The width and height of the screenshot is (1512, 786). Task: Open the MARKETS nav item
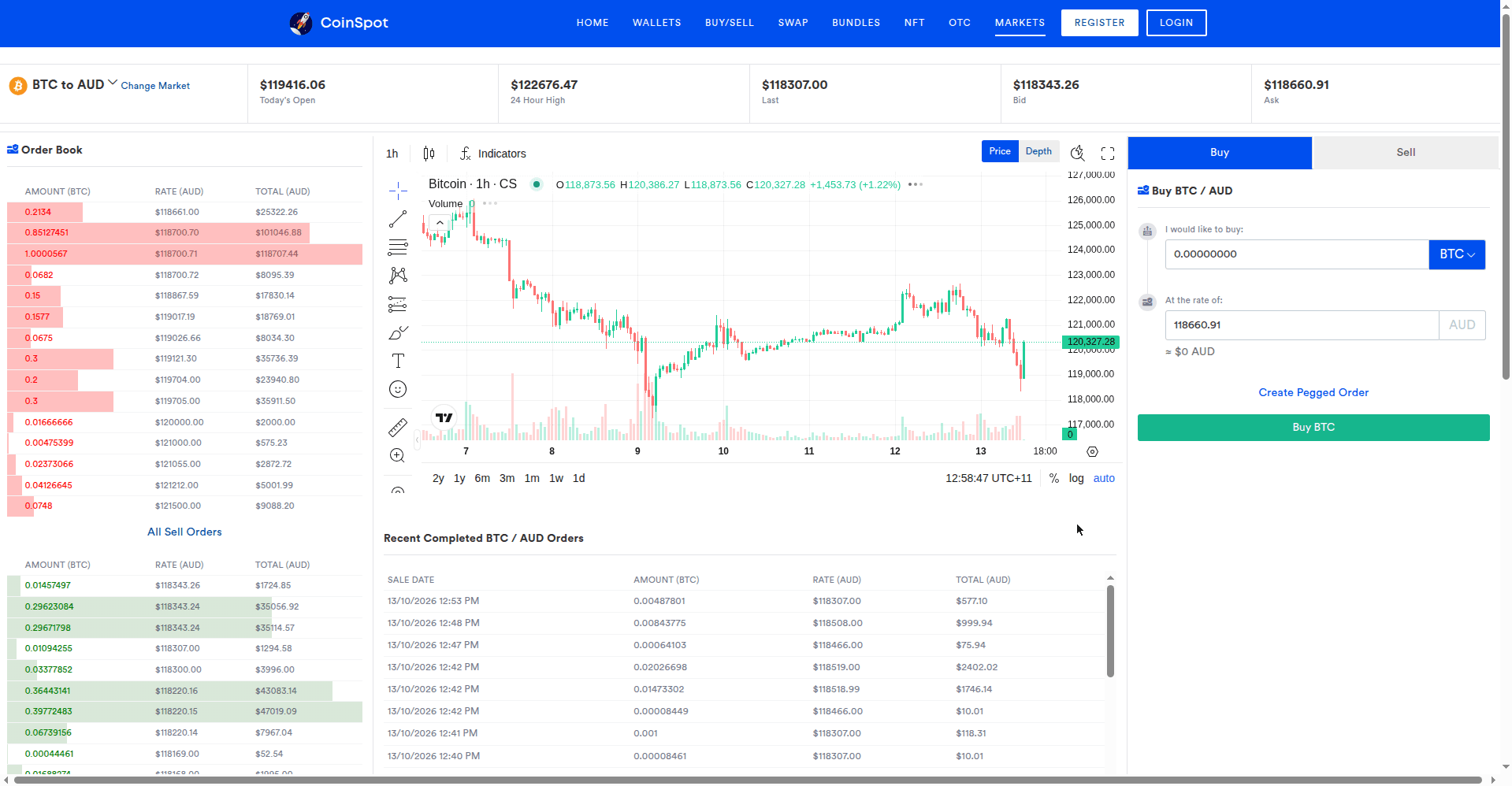point(1020,23)
